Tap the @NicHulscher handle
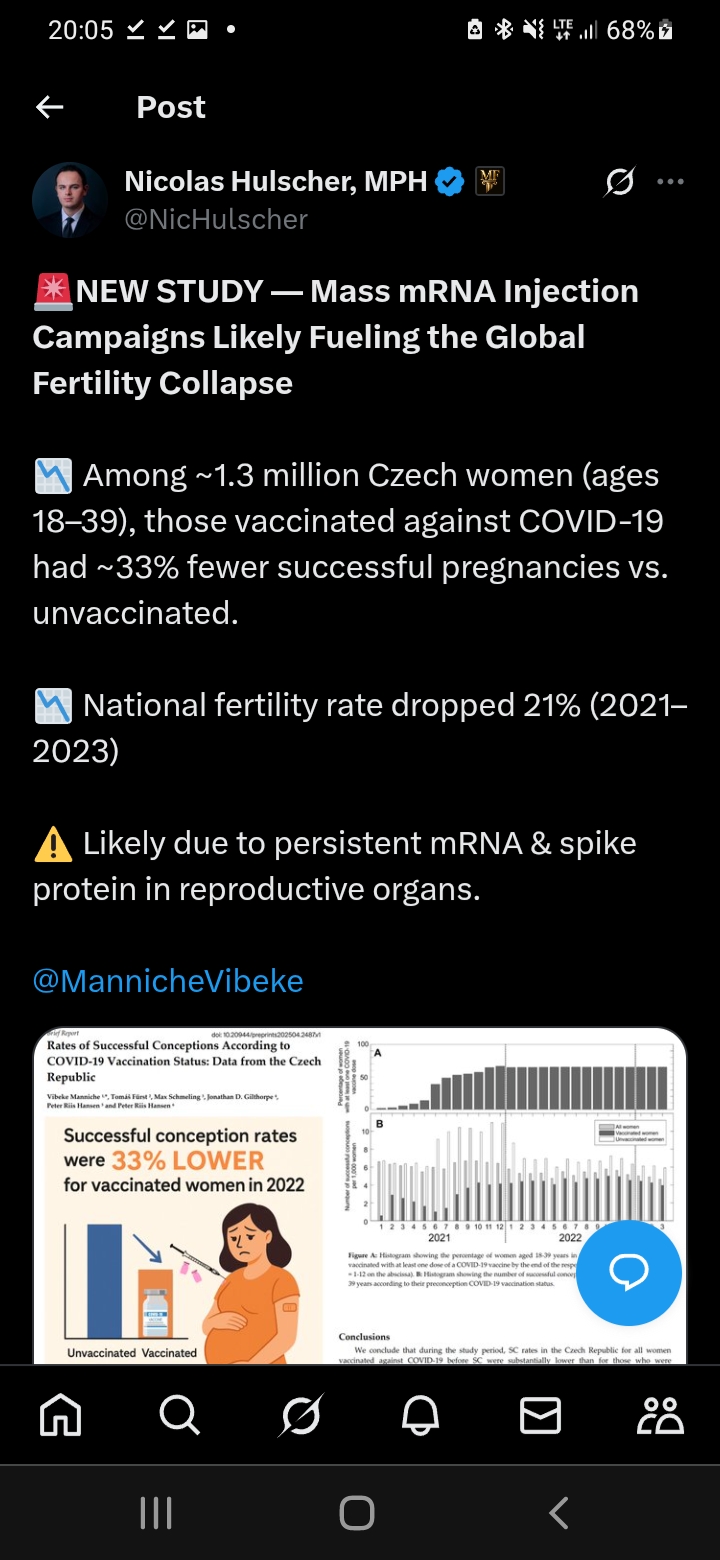The image size is (720, 1560). (216, 219)
